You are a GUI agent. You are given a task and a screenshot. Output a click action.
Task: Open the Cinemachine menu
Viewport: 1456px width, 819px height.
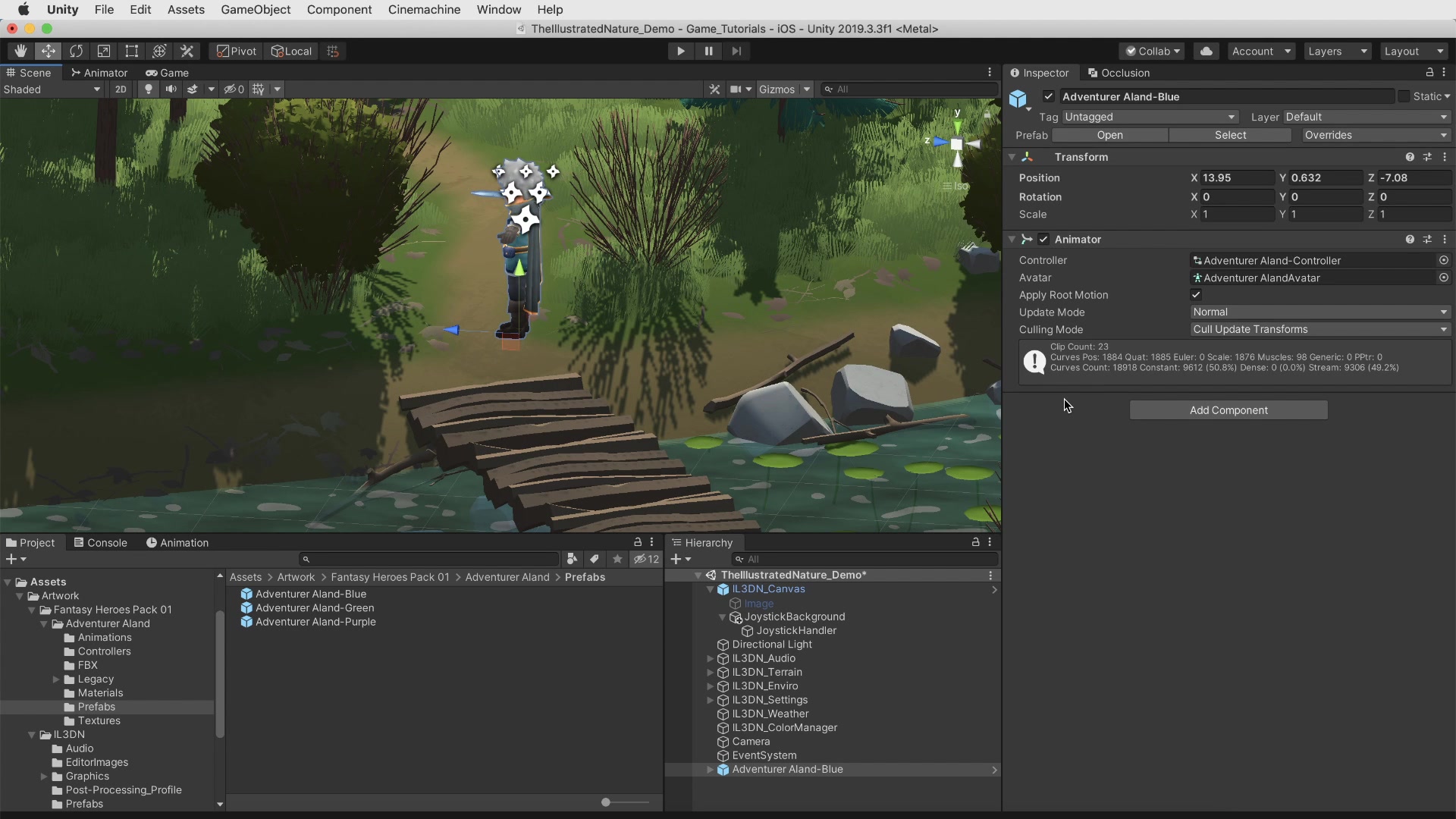click(424, 10)
